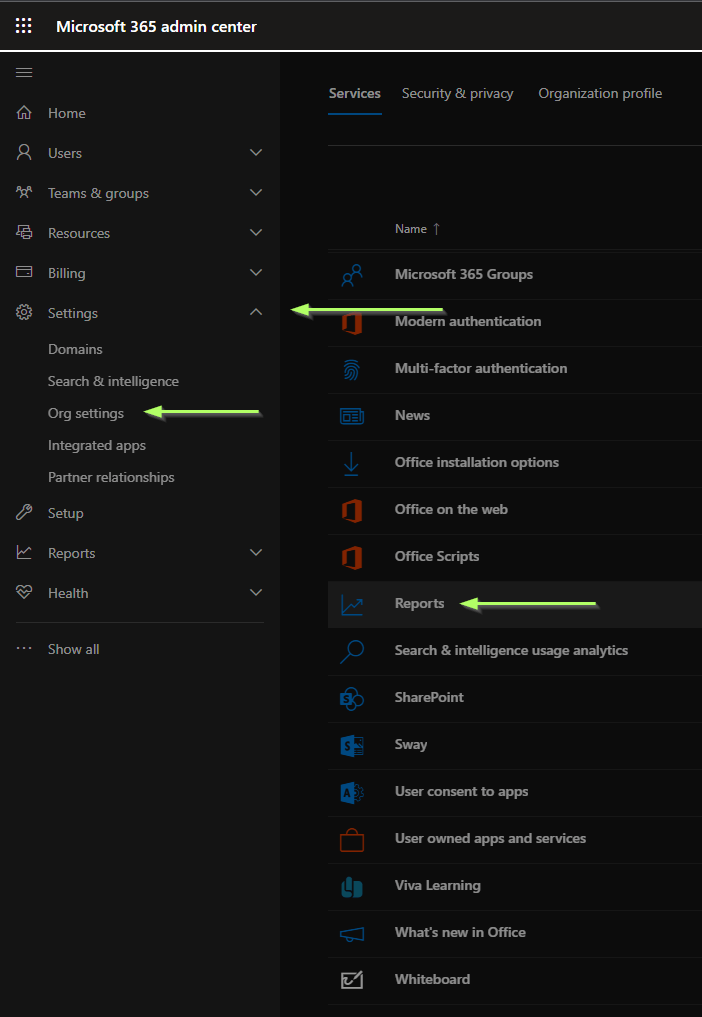Open Modern authentication settings
This screenshot has height=1017, width=702.
468,321
